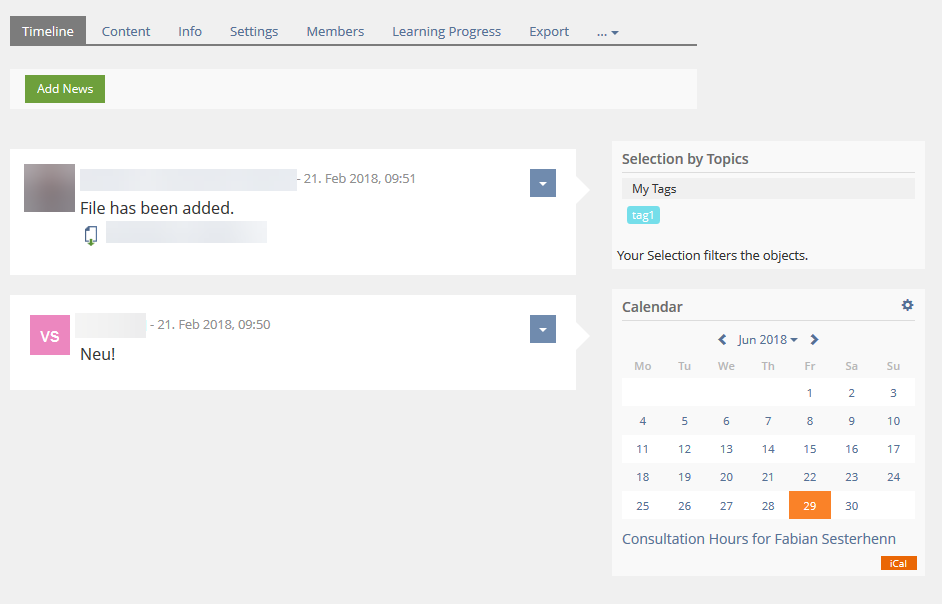This screenshot has width=942, height=604.
Task: Open actions dropdown for file-added post
Action: tap(542, 183)
